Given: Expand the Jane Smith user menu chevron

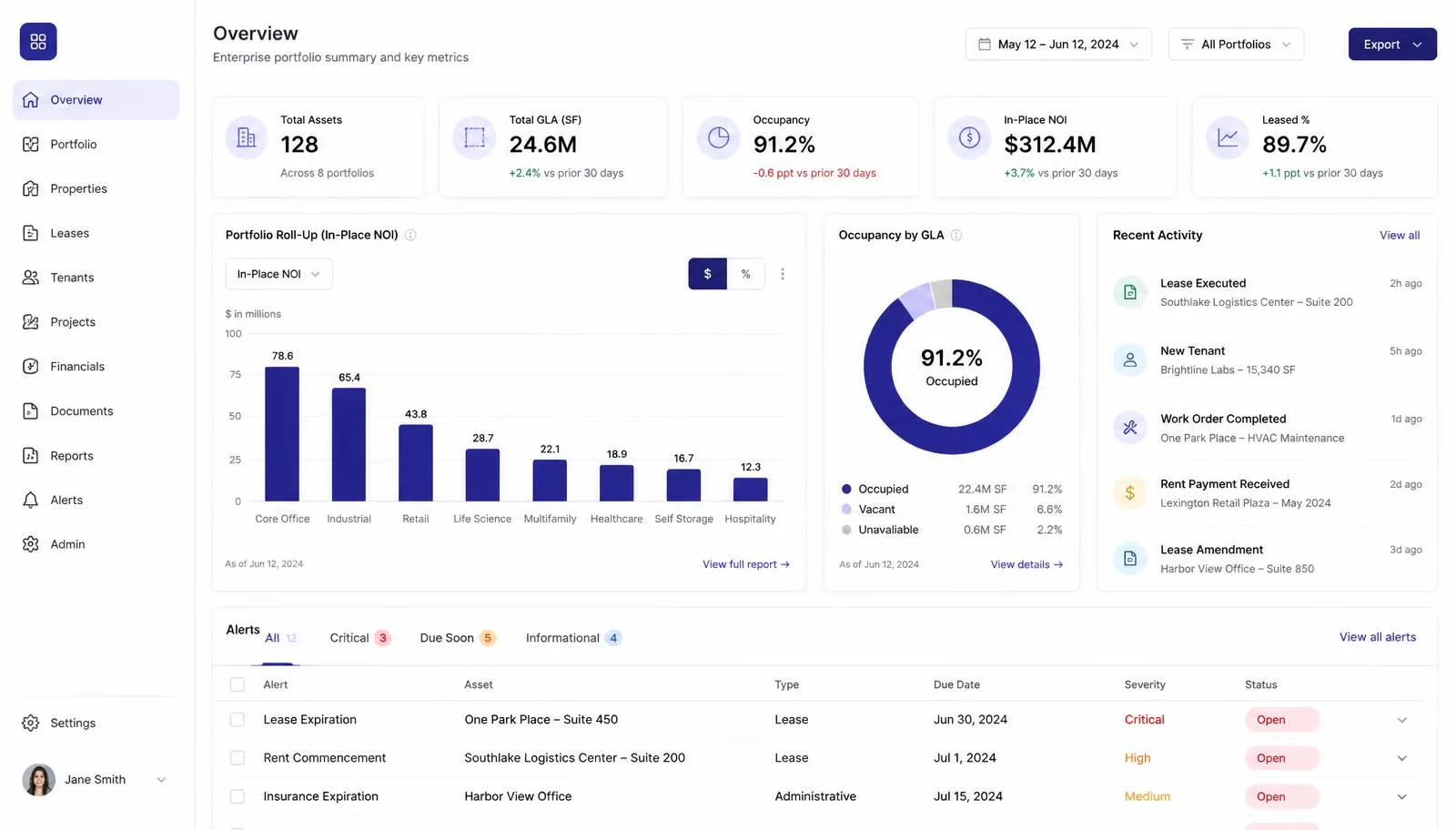Looking at the screenshot, I should [x=161, y=780].
